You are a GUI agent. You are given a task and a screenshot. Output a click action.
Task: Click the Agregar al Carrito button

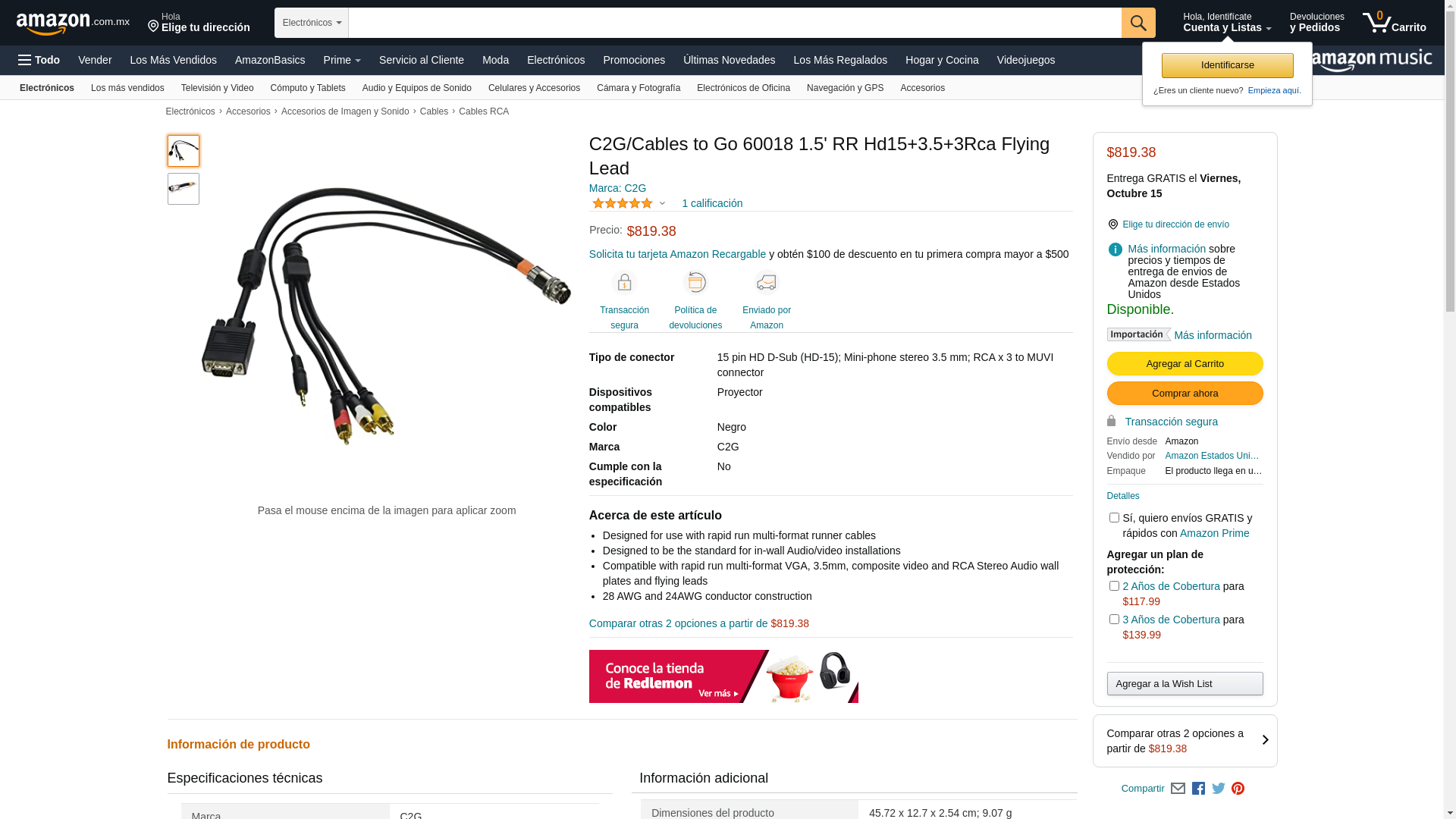tap(1185, 364)
